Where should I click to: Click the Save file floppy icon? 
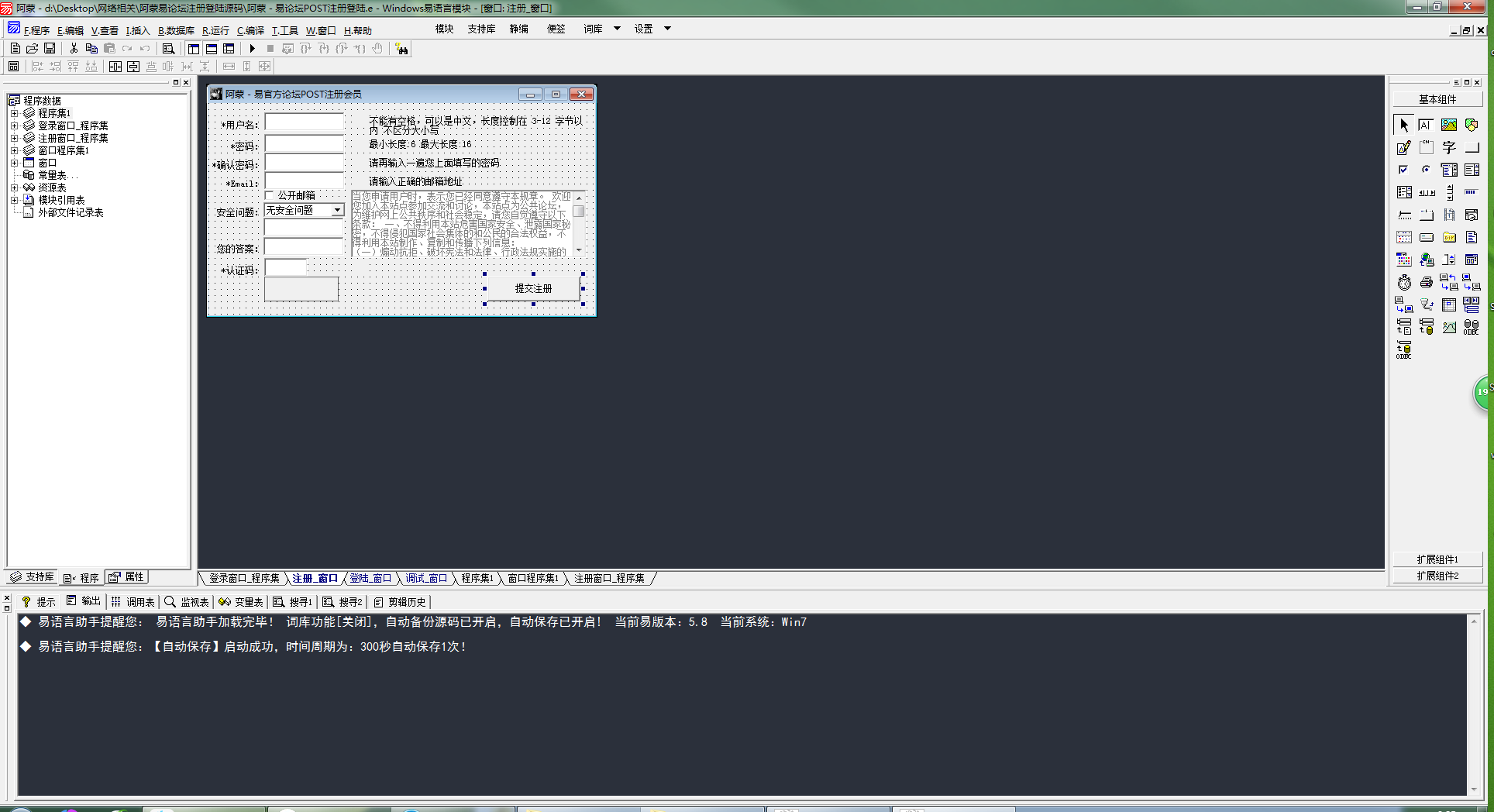point(50,49)
